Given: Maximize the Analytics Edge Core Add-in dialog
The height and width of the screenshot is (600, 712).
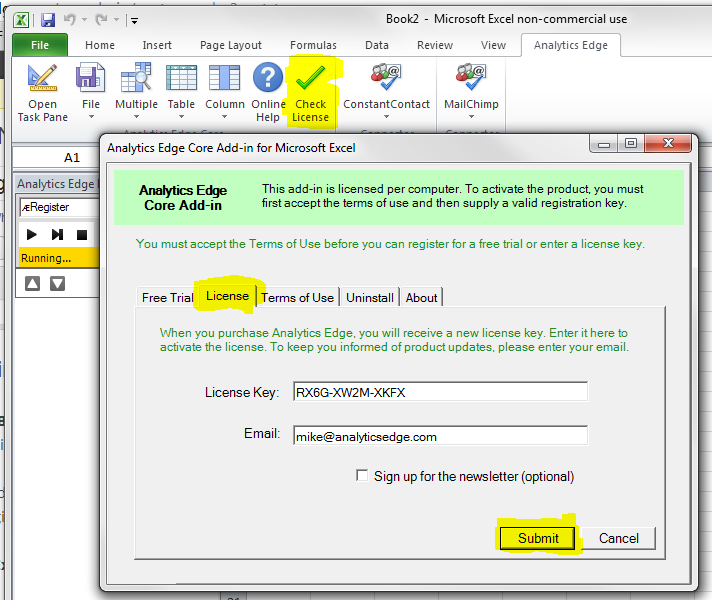Looking at the screenshot, I should [x=630, y=144].
